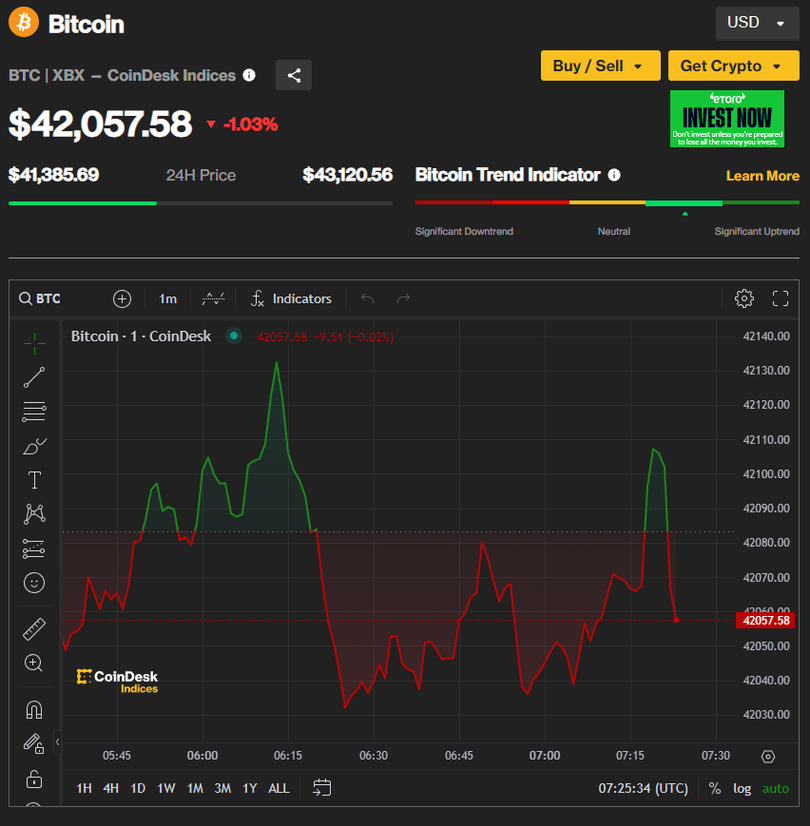Toggle auto scale on chart

[x=775, y=788]
